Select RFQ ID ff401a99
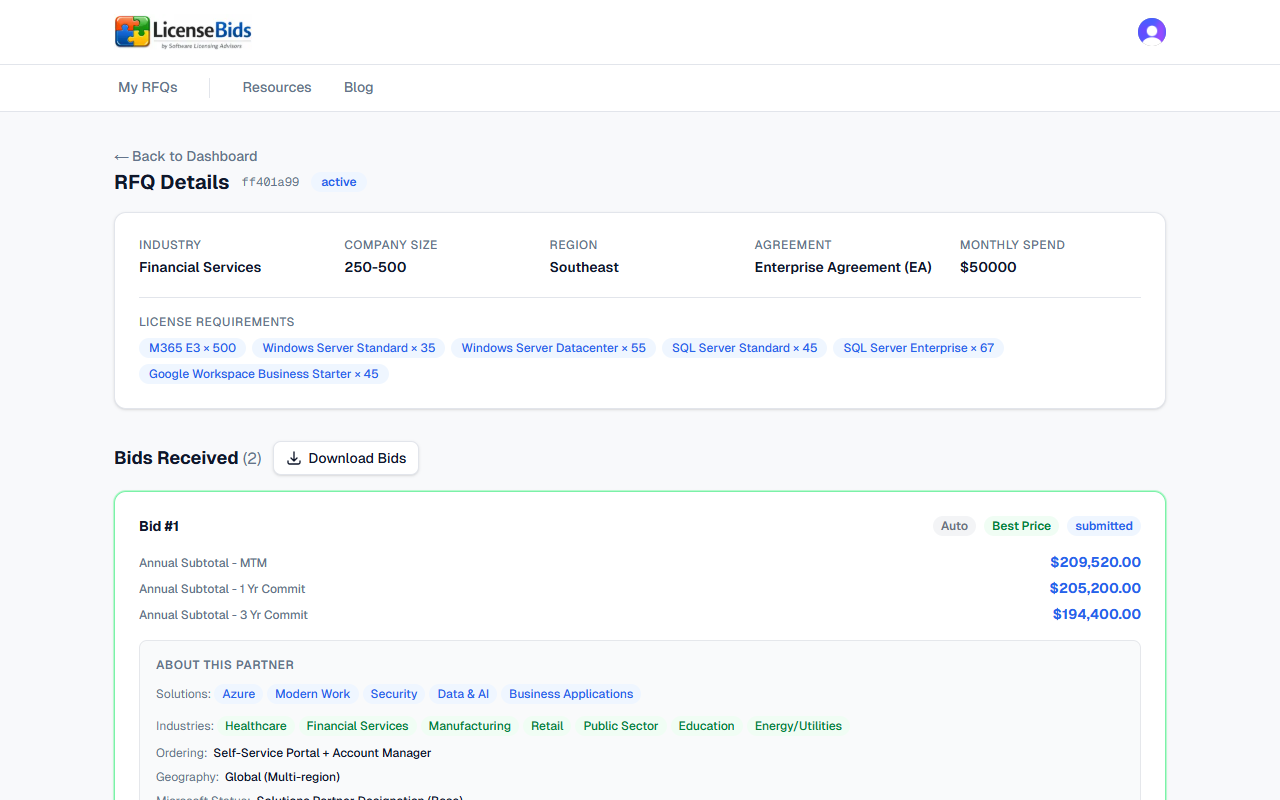The image size is (1280, 800). [x=270, y=182]
